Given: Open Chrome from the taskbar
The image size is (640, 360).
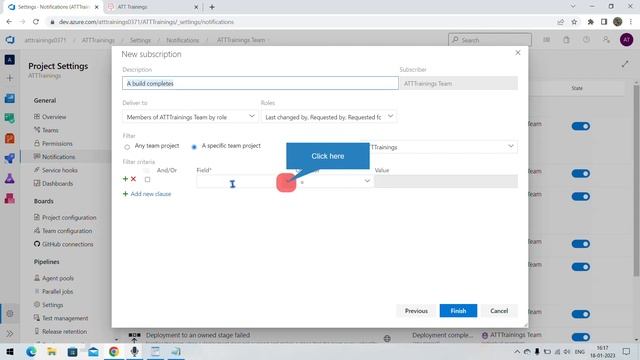Looking at the screenshot, I should pyautogui.click(x=114, y=351).
